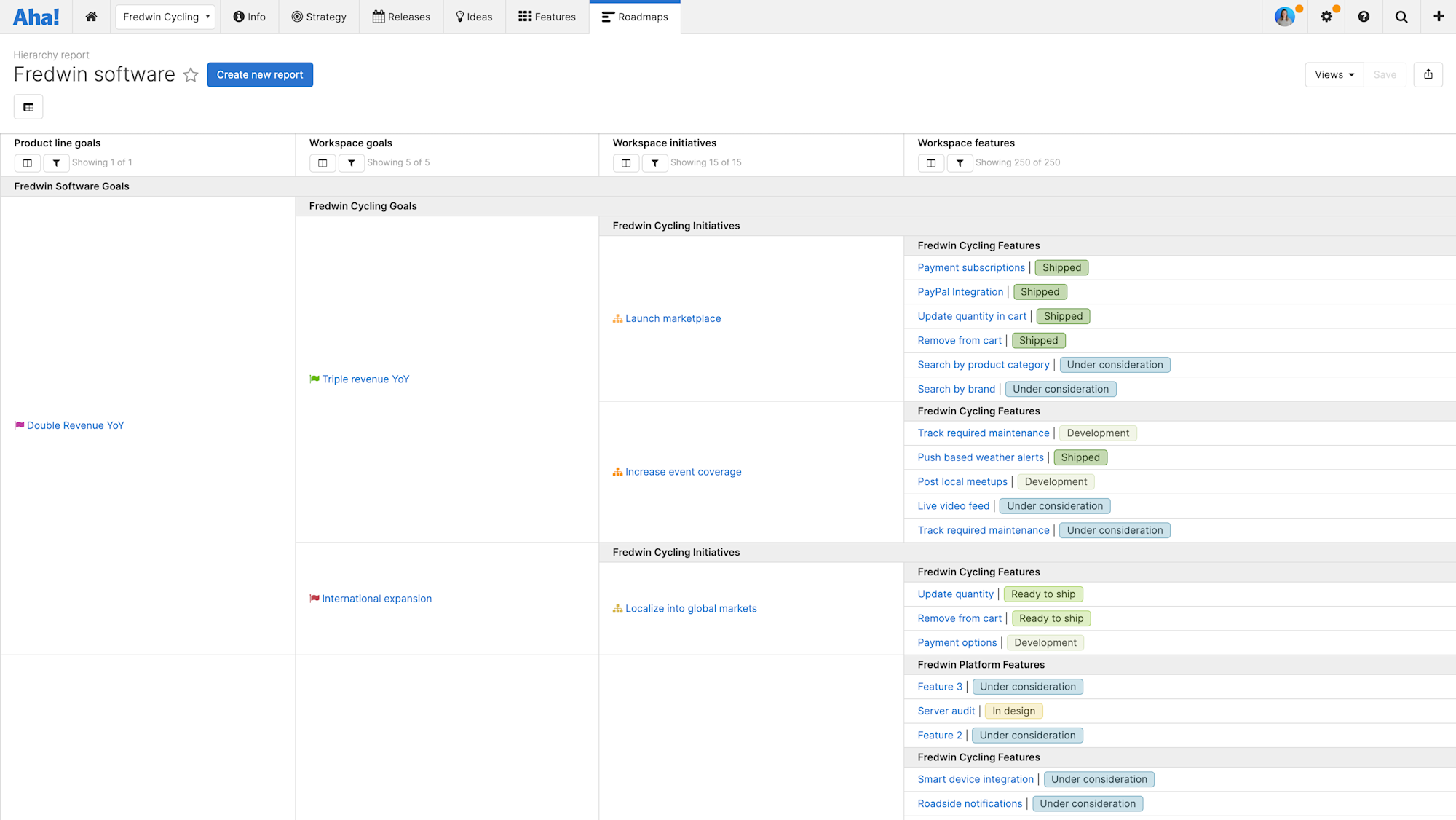1456x820 pixels.
Task: Go to the Ideas tab
Action: (474, 17)
